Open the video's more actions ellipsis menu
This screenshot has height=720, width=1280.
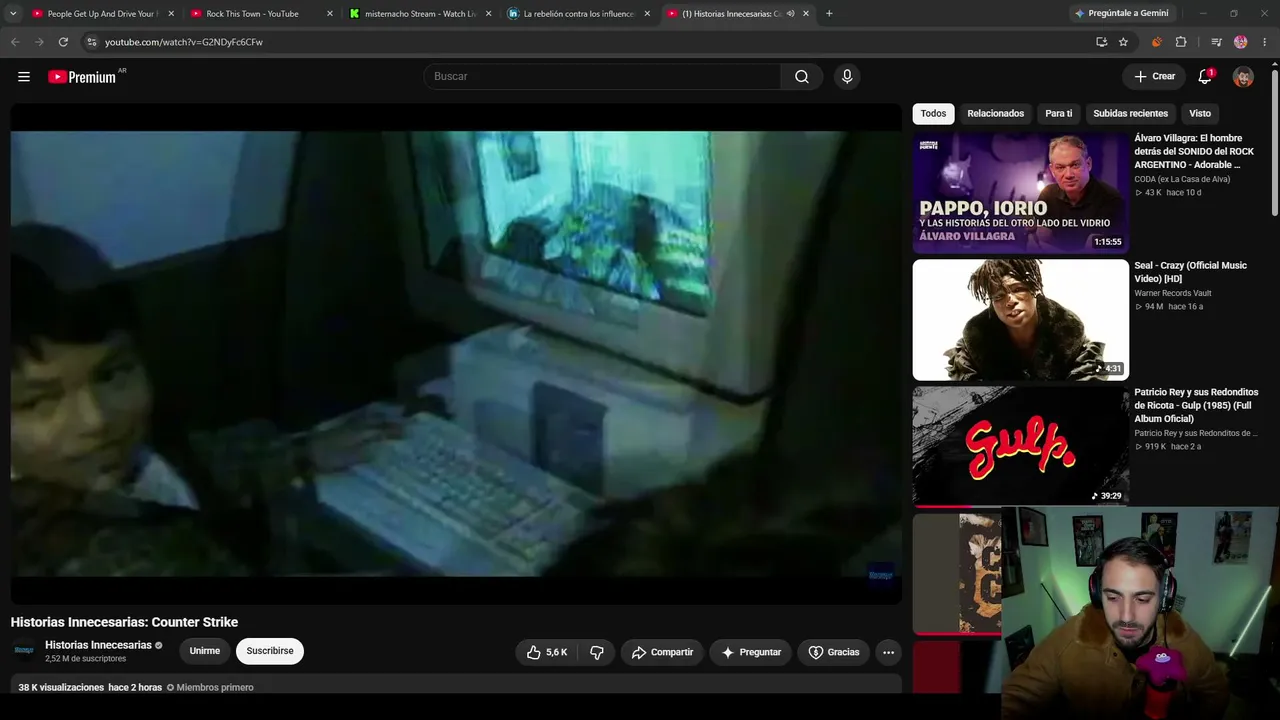tap(888, 652)
